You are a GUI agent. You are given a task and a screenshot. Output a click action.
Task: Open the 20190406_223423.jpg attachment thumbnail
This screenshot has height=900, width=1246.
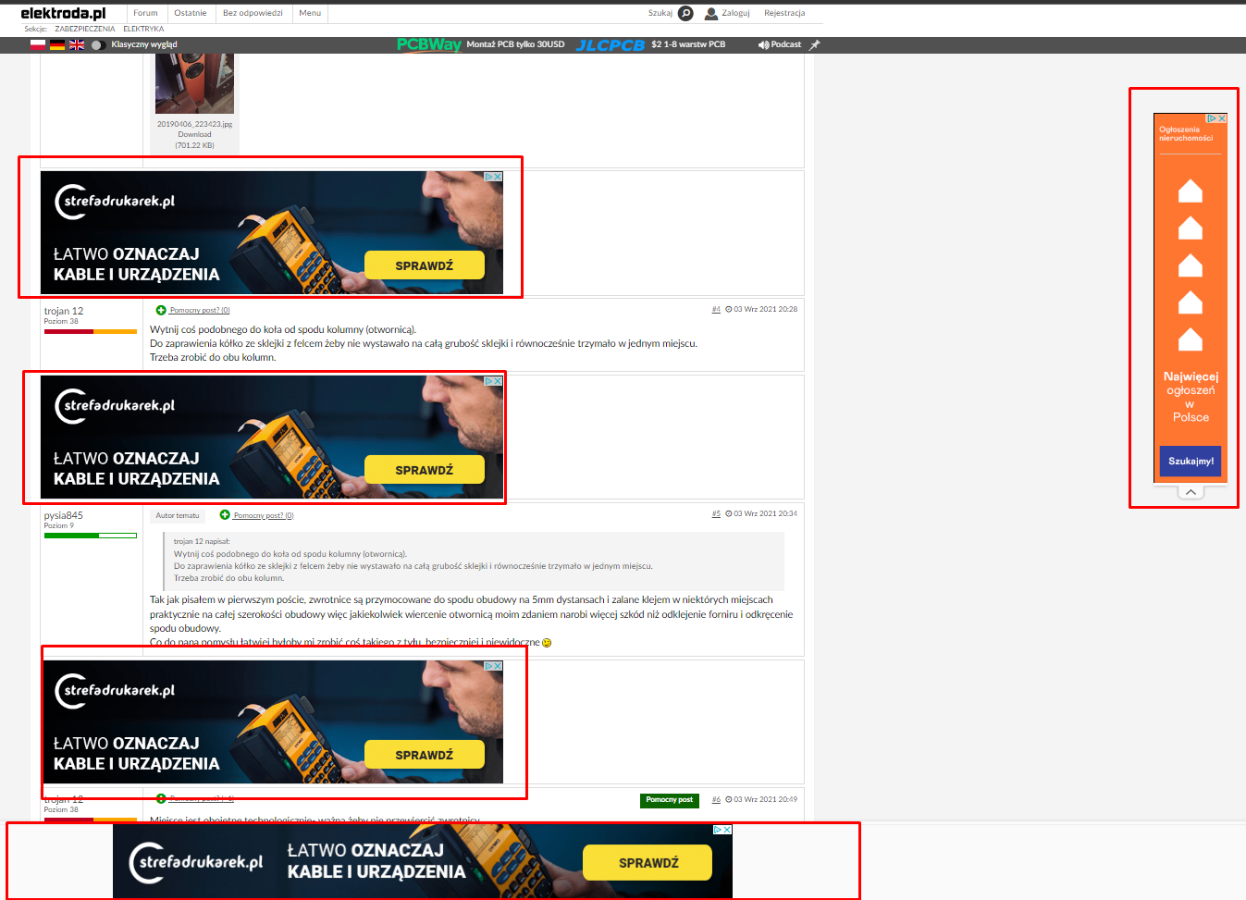[194, 84]
